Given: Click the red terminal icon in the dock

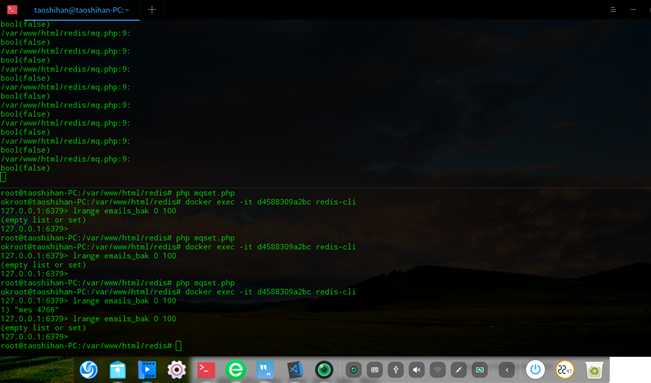Looking at the screenshot, I should [206, 370].
